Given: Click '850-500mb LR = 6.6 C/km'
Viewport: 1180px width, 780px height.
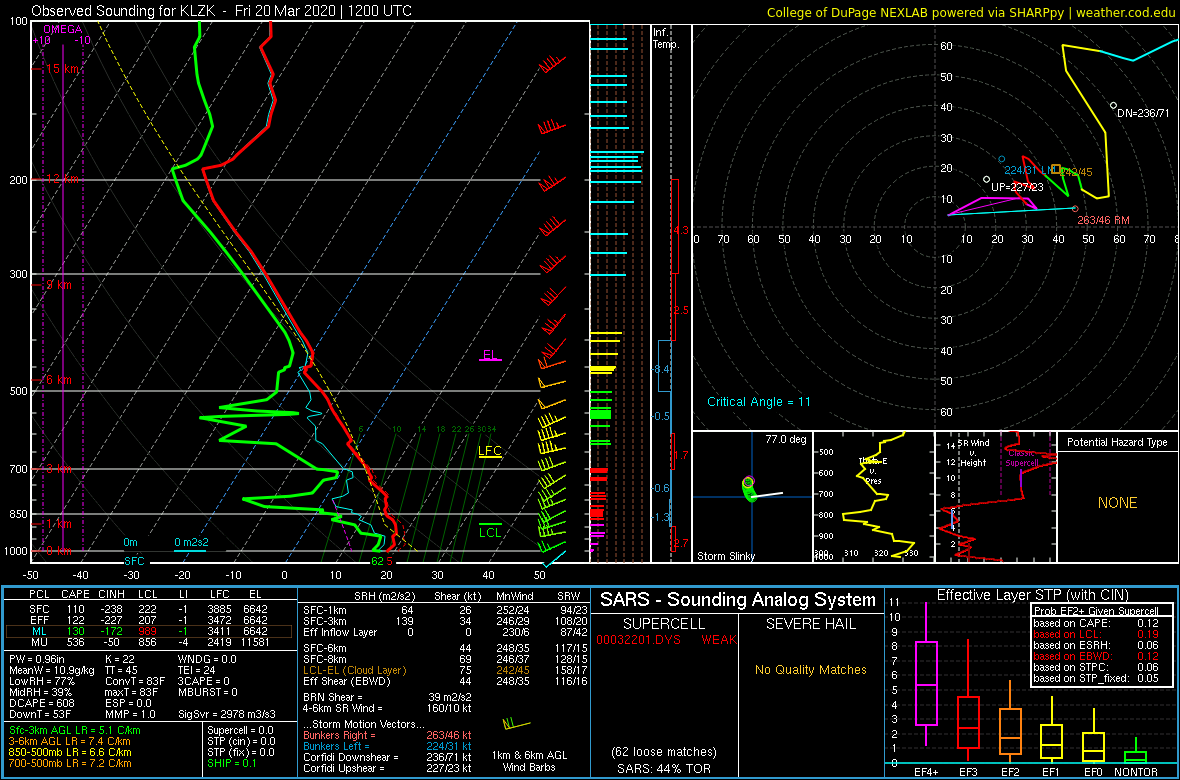Looking at the screenshot, I should pos(71,751).
